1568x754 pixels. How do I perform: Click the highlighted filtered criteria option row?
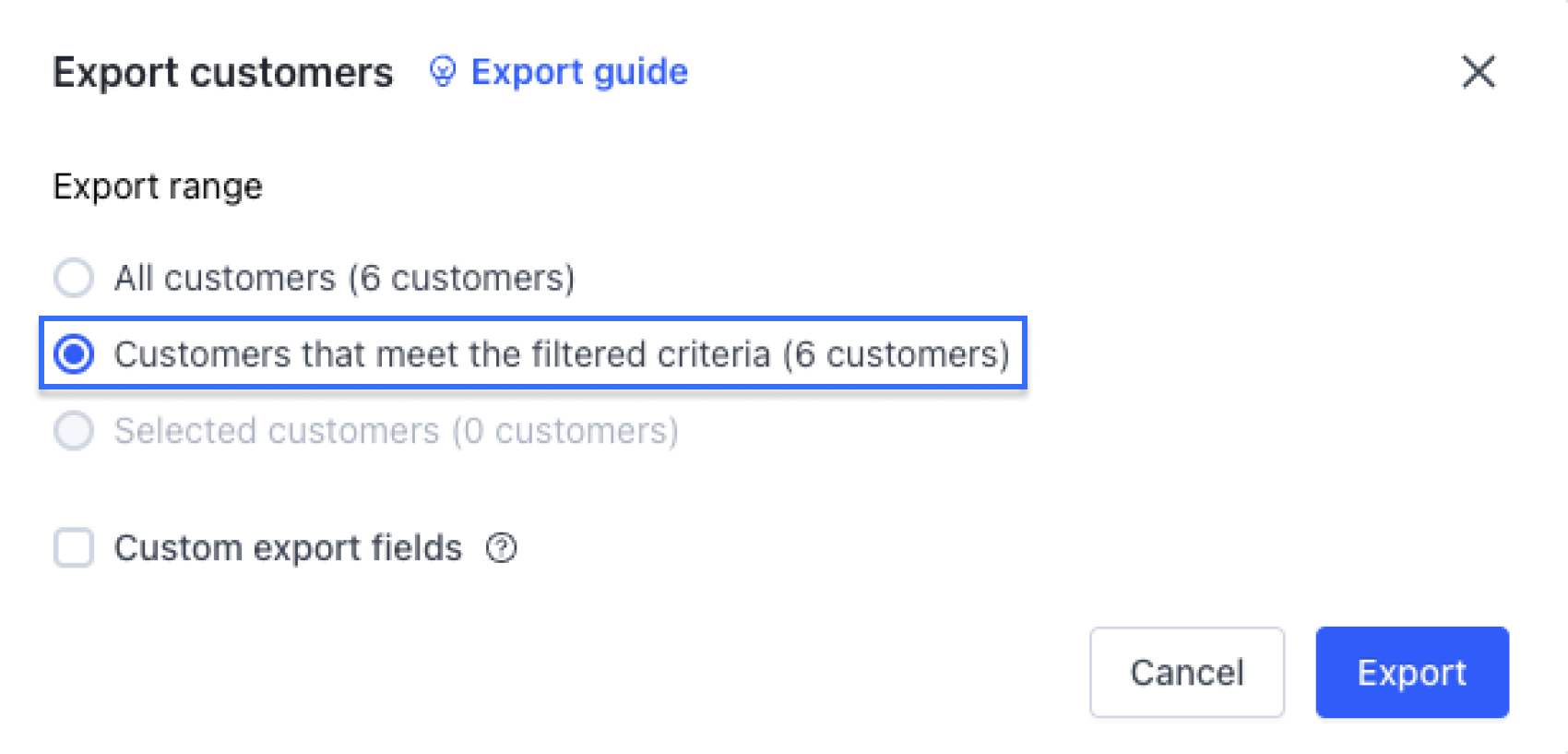[532, 353]
